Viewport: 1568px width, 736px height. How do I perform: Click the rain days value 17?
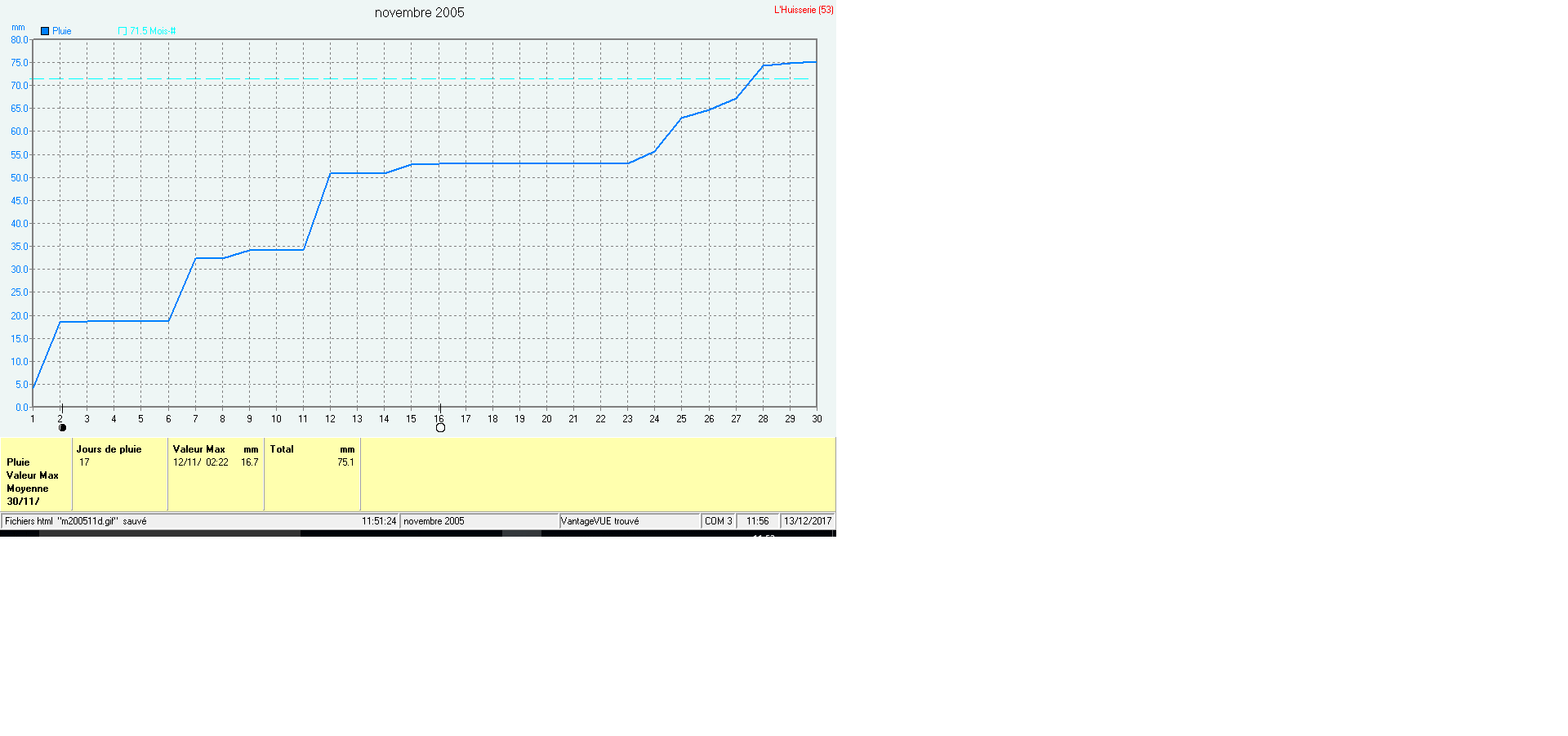84,462
